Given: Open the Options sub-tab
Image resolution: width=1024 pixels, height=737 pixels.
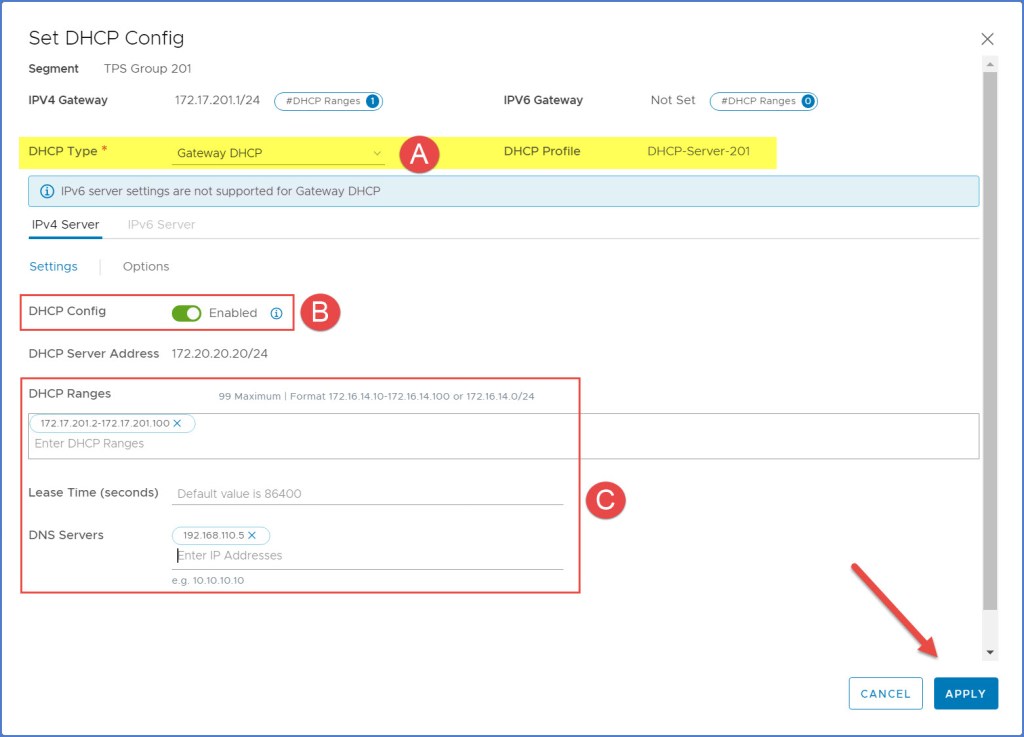Looking at the screenshot, I should click(x=146, y=267).
